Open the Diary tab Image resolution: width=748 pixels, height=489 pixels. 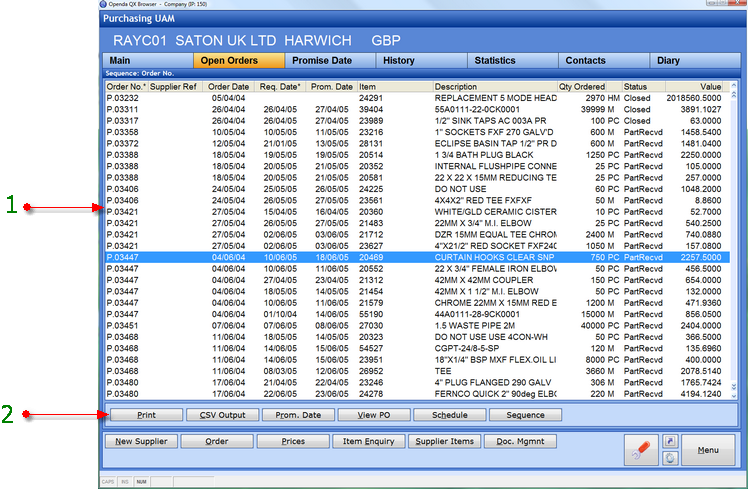coord(695,61)
